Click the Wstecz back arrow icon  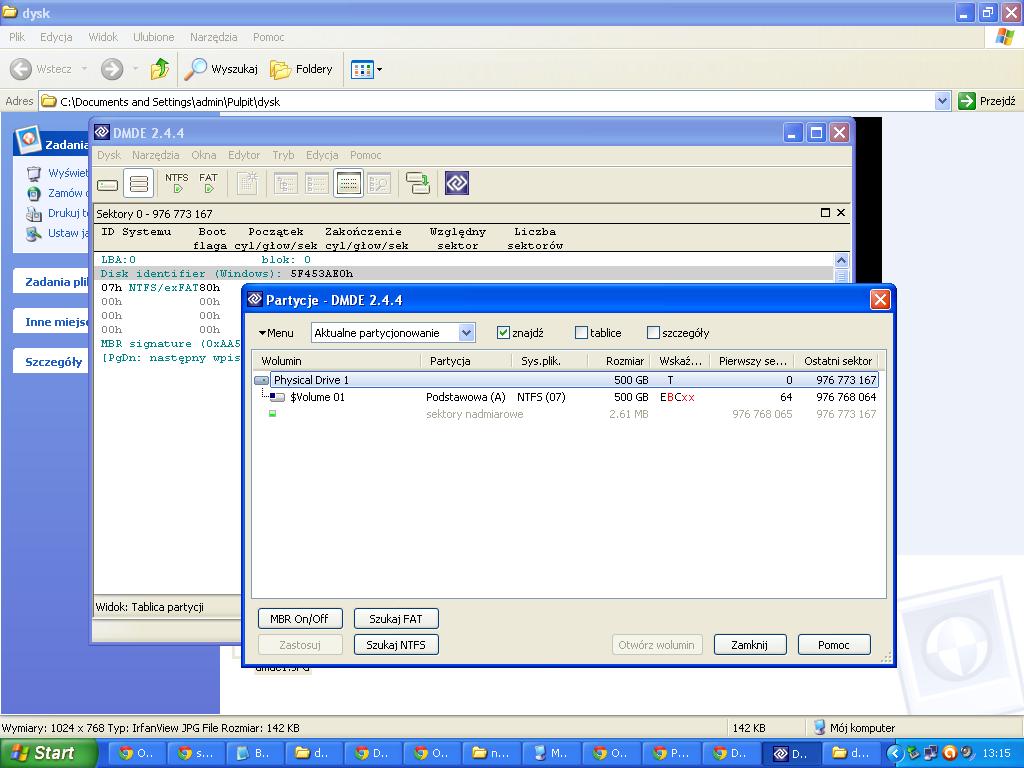click(x=21, y=69)
